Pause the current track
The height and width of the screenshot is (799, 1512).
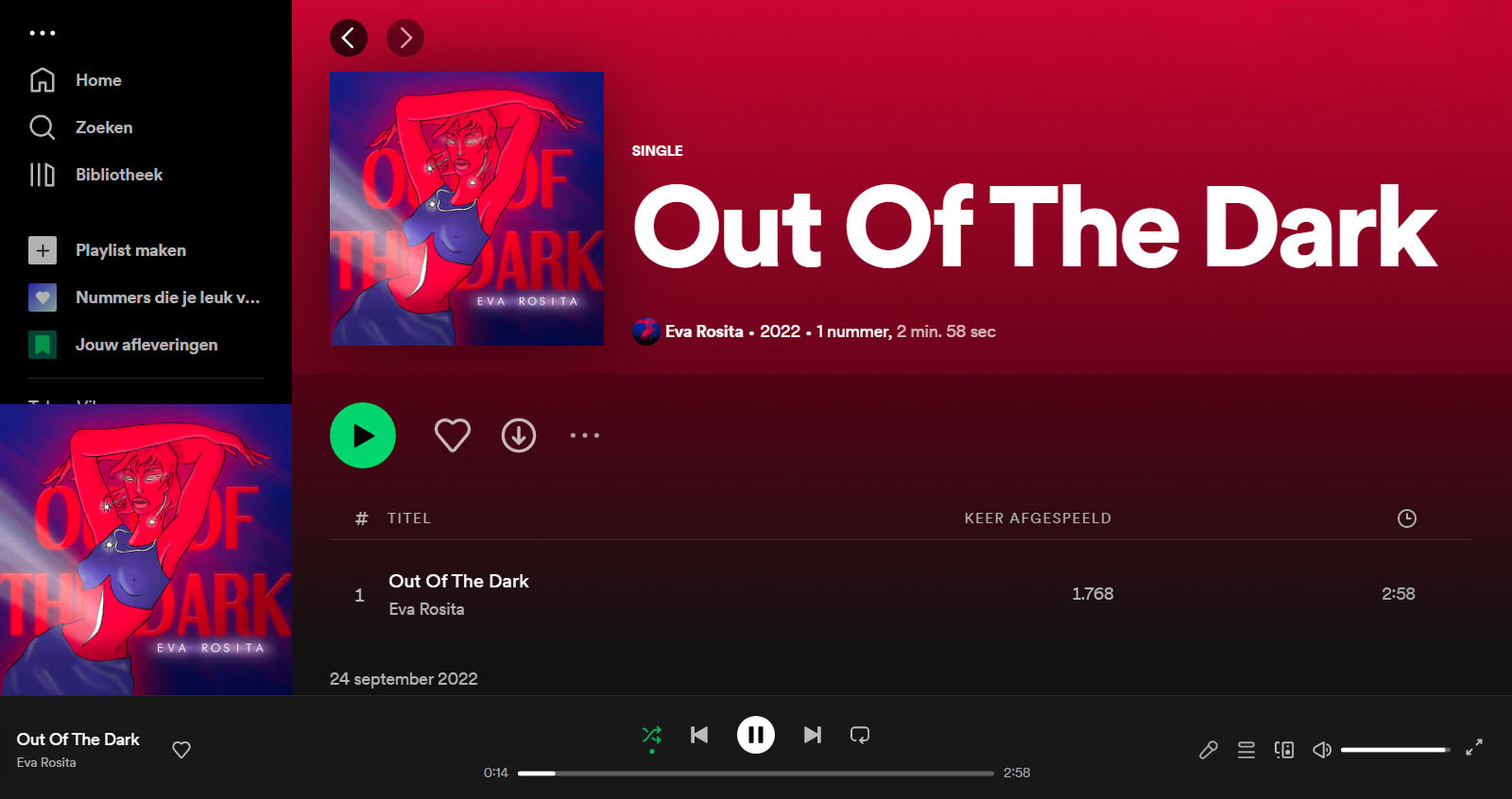click(756, 735)
